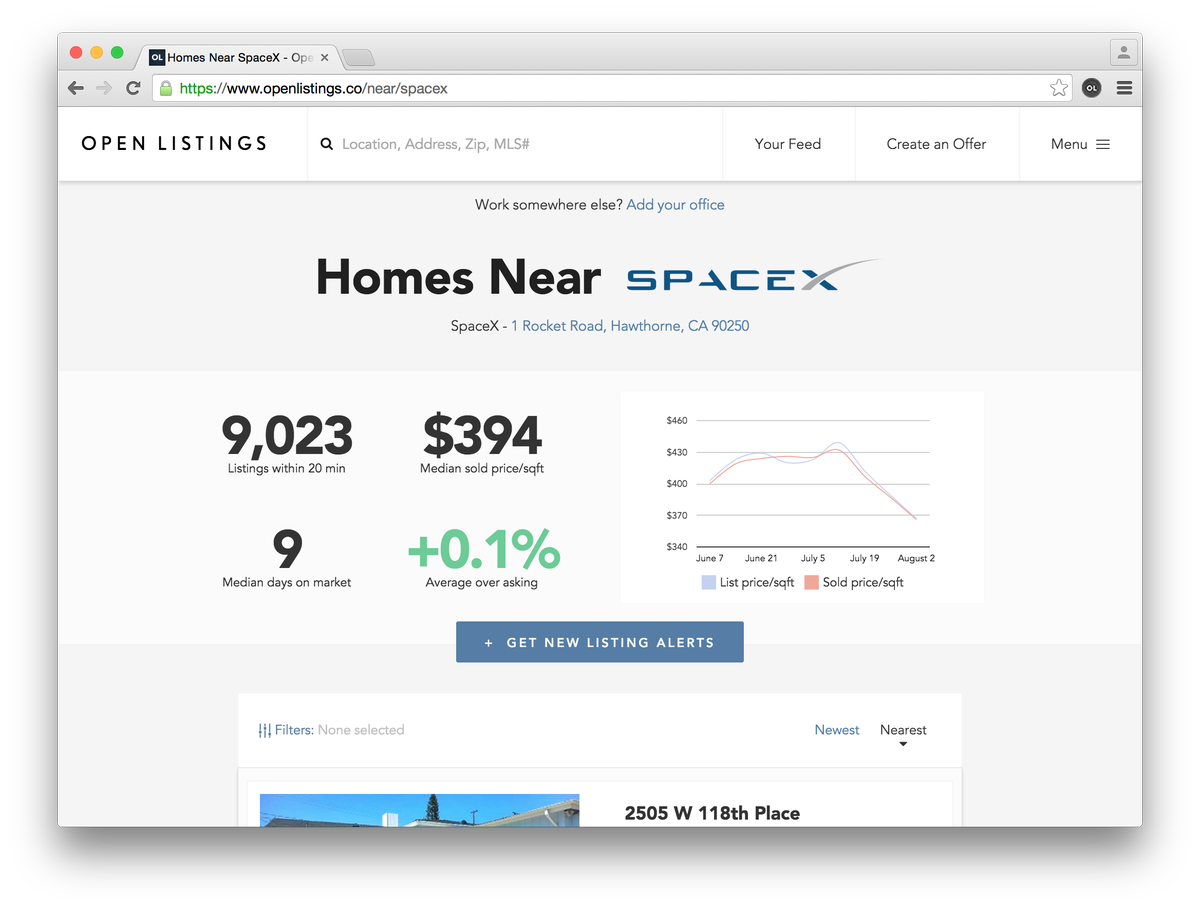The height and width of the screenshot is (909, 1200).
Task: Open a new browser tab
Action: pyautogui.click(x=358, y=57)
